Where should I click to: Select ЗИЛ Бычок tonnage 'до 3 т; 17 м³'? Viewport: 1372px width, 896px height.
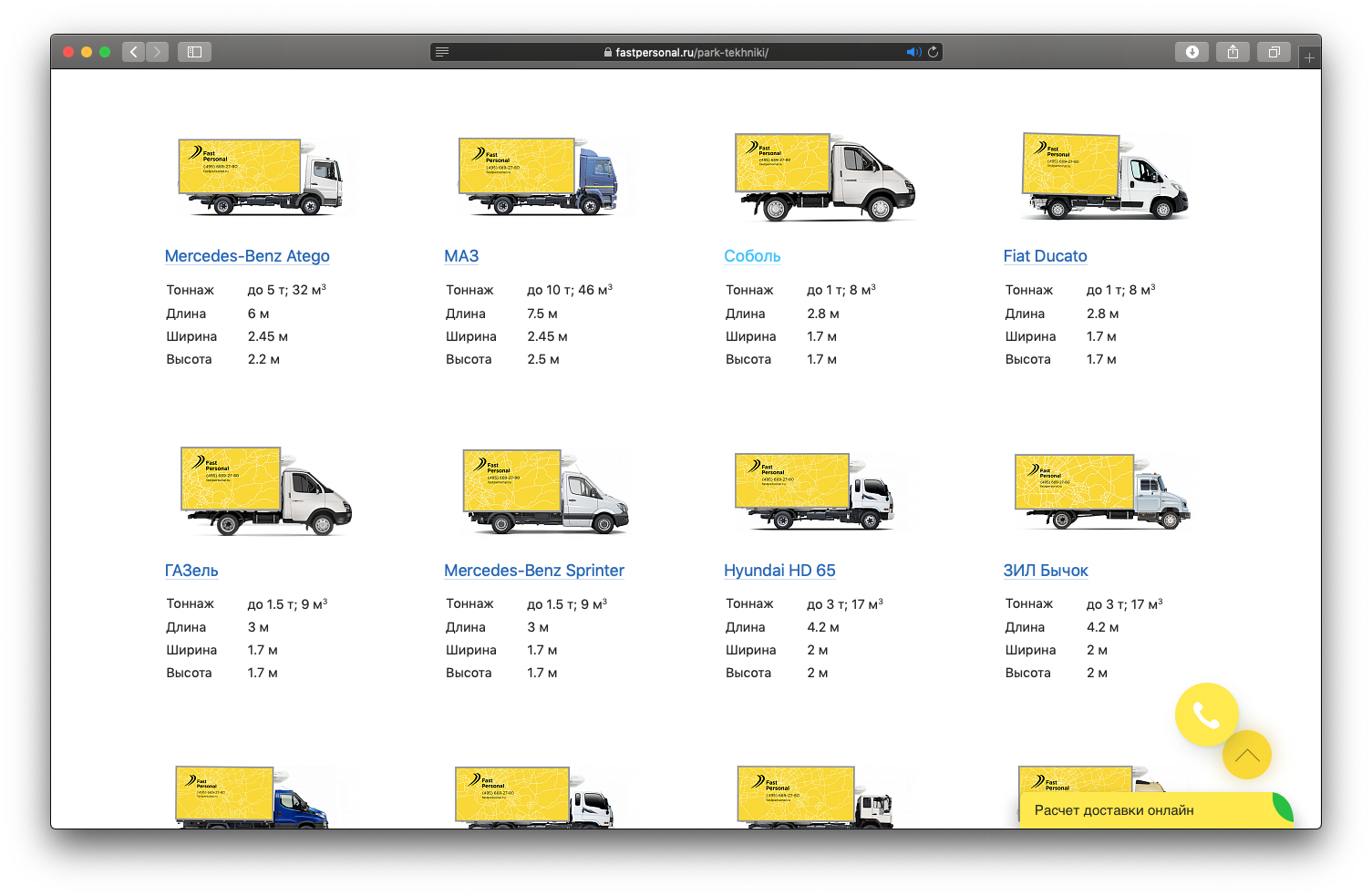(x=1125, y=604)
